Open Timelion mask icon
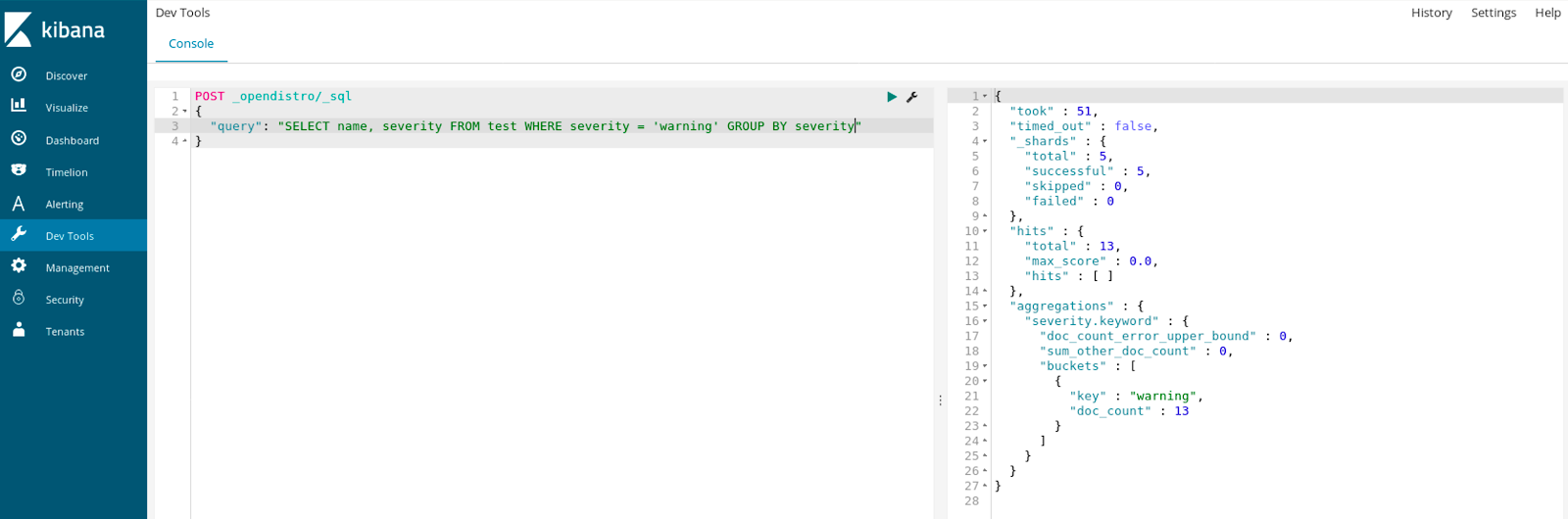The height and width of the screenshot is (519, 1568). click(19, 170)
